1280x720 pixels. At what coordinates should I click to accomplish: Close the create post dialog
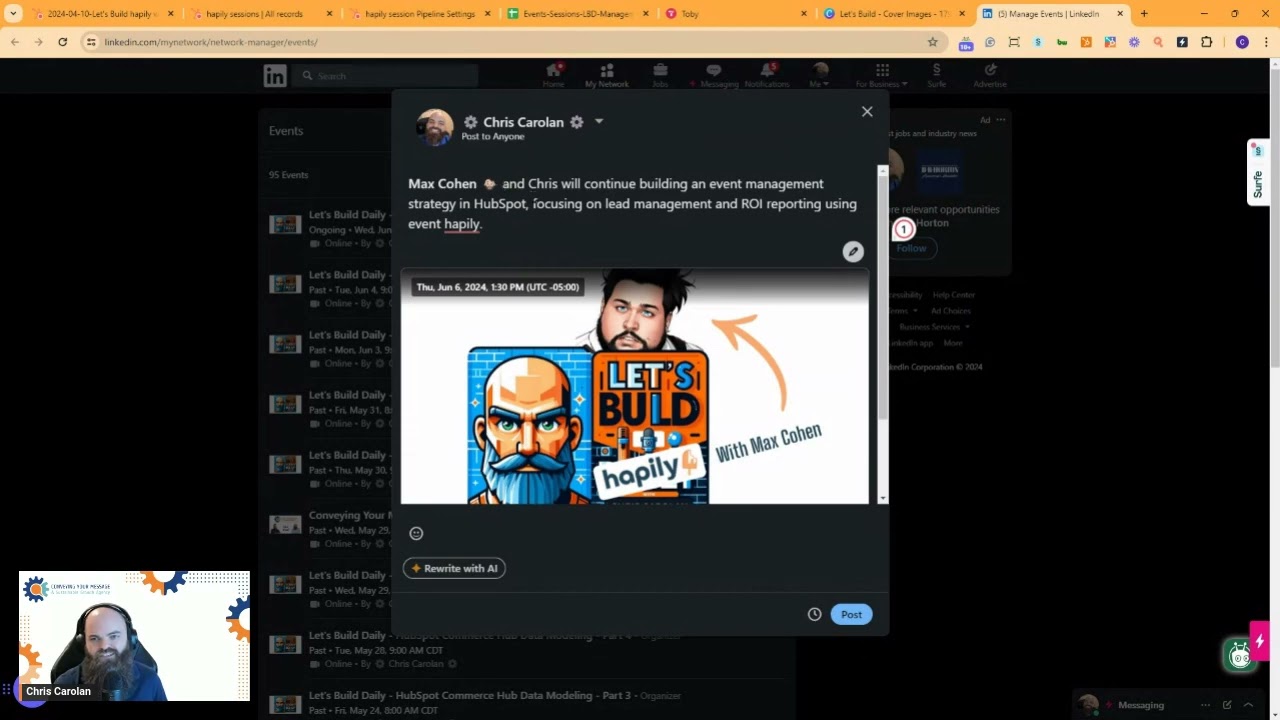pyautogui.click(x=867, y=112)
